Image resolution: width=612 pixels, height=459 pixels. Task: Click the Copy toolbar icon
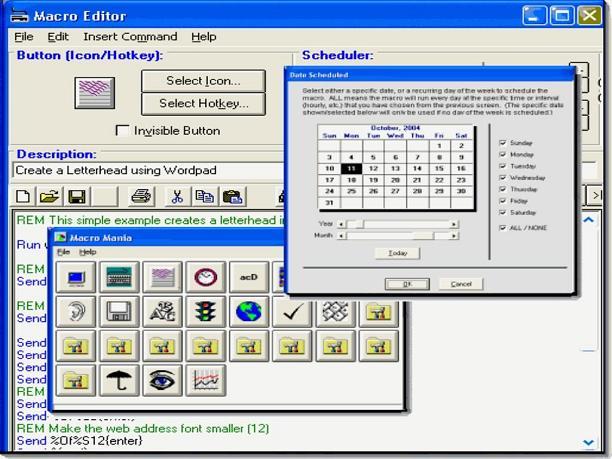coord(205,196)
